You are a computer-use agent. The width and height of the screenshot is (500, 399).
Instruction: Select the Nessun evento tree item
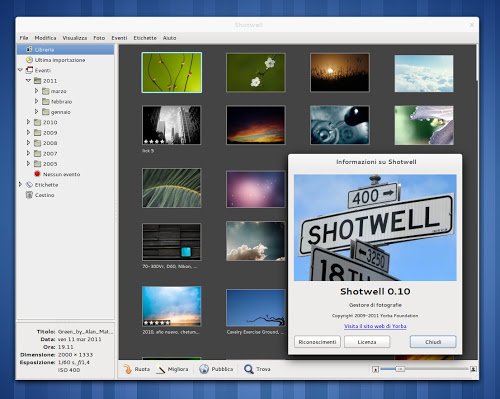(62, 174)
